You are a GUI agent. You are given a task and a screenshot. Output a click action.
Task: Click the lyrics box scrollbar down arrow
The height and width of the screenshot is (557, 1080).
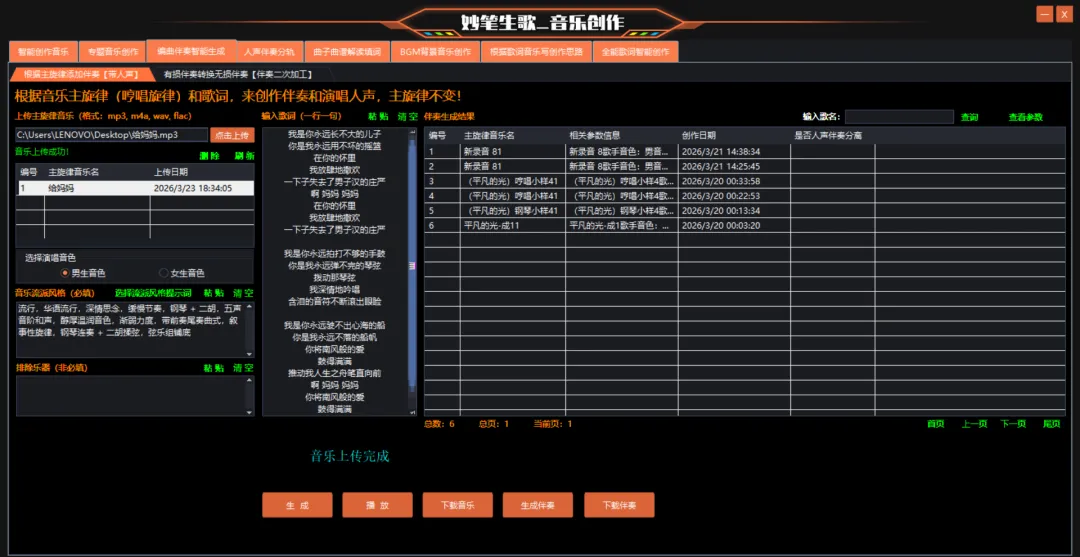[413, 412]
